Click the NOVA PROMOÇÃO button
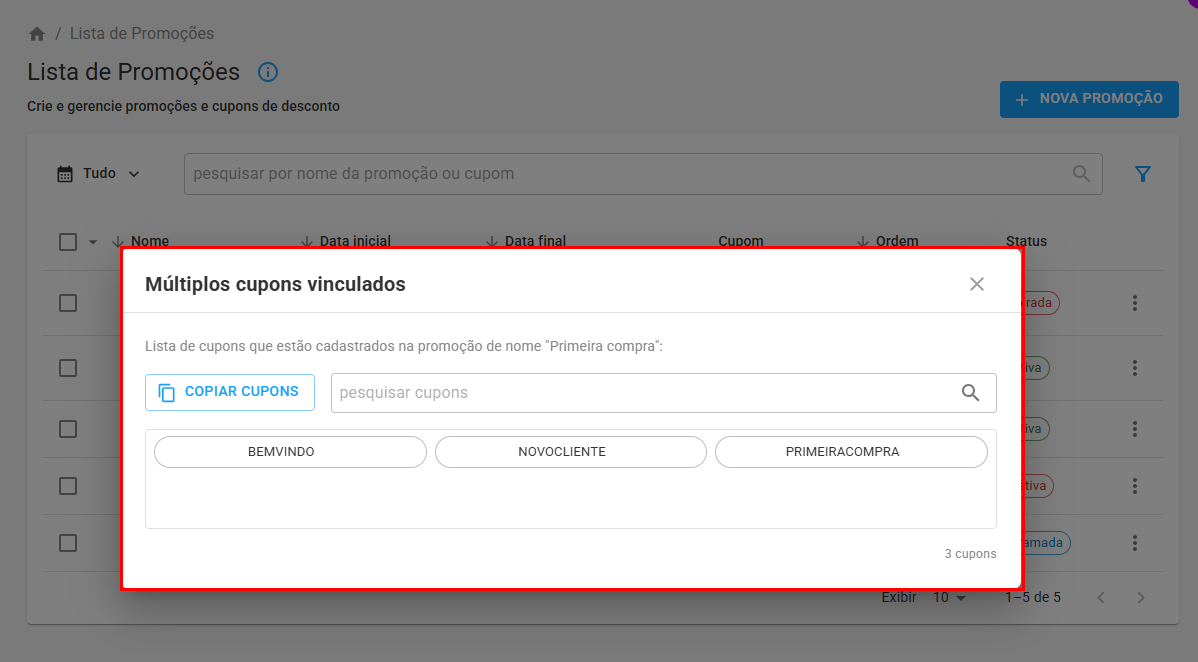 point(1089,99)
